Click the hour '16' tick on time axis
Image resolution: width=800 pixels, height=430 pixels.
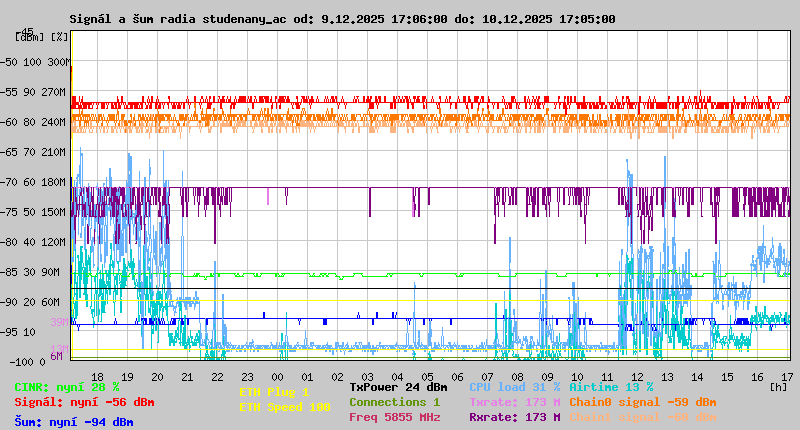pyautogui.click(x=758, y=377)
